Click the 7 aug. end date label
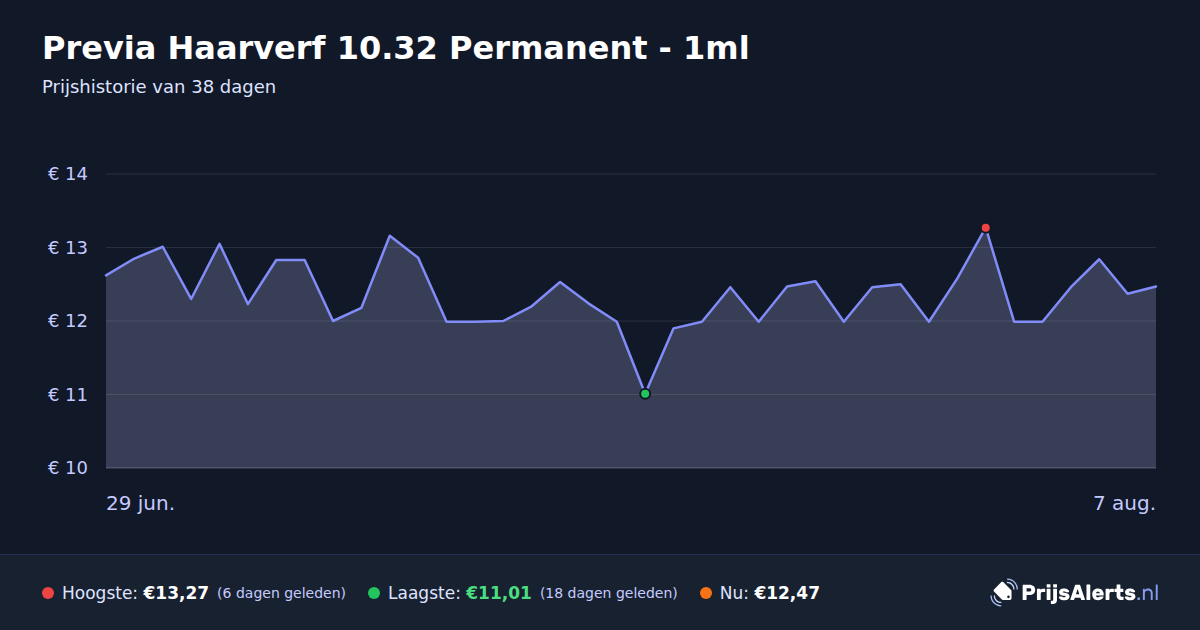The width and height of the screenshot is (1200, 630). coord(1124,503)
